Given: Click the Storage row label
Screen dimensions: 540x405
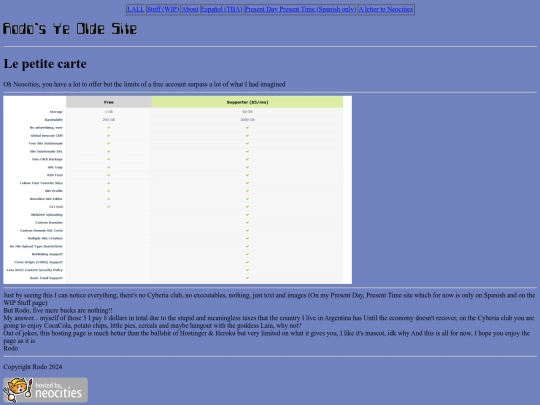Looking at the screenshot, I should pos(56,112).
